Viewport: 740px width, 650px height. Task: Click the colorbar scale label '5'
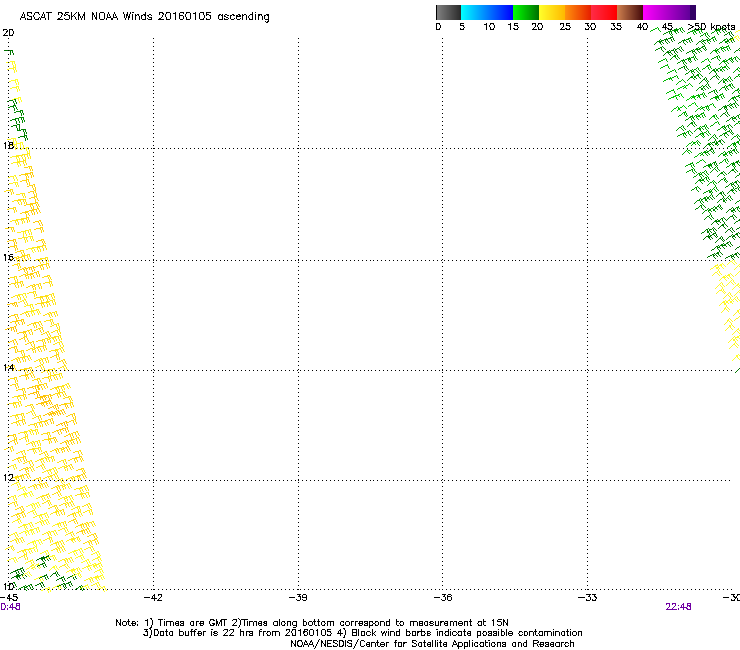[462, 27]
